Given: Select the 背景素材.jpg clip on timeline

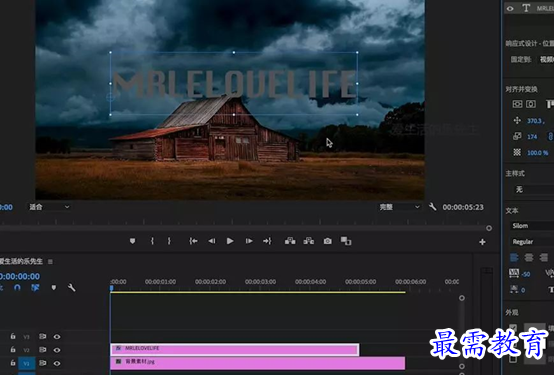Looking at the screenshot, I should 258,363.
